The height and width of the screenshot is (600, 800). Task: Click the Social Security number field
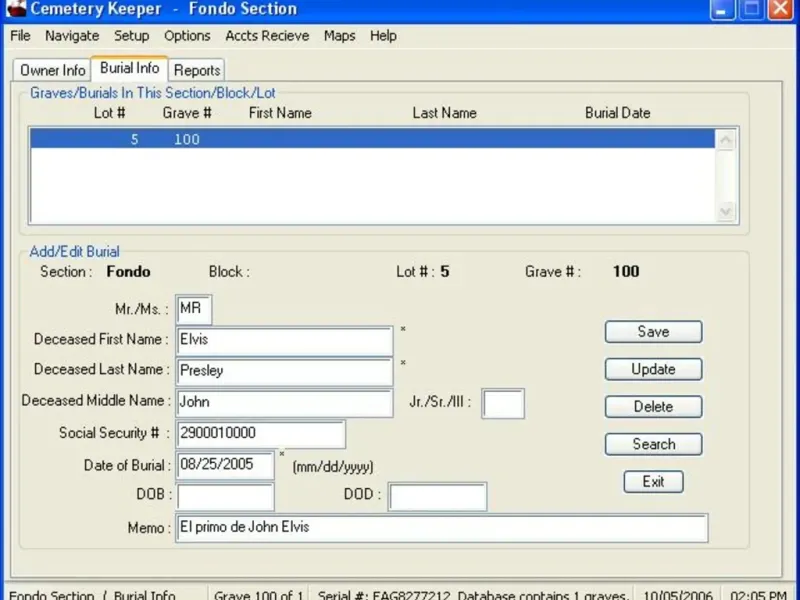tap(261, 434)
